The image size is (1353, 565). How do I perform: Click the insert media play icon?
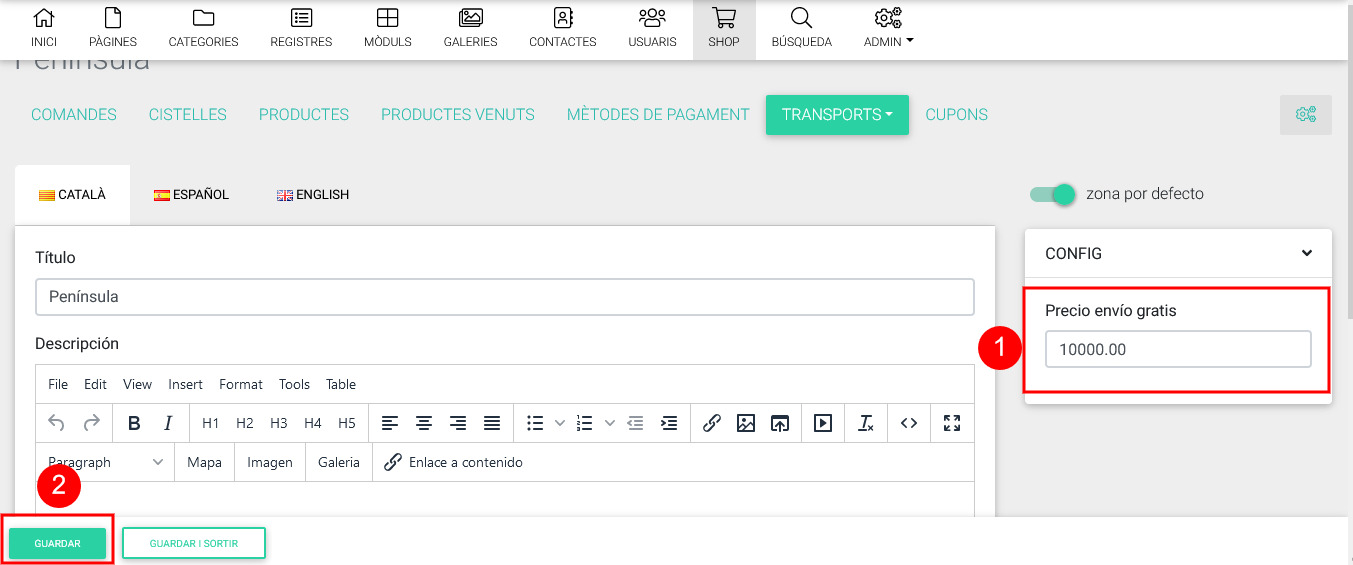pos(822,423)
